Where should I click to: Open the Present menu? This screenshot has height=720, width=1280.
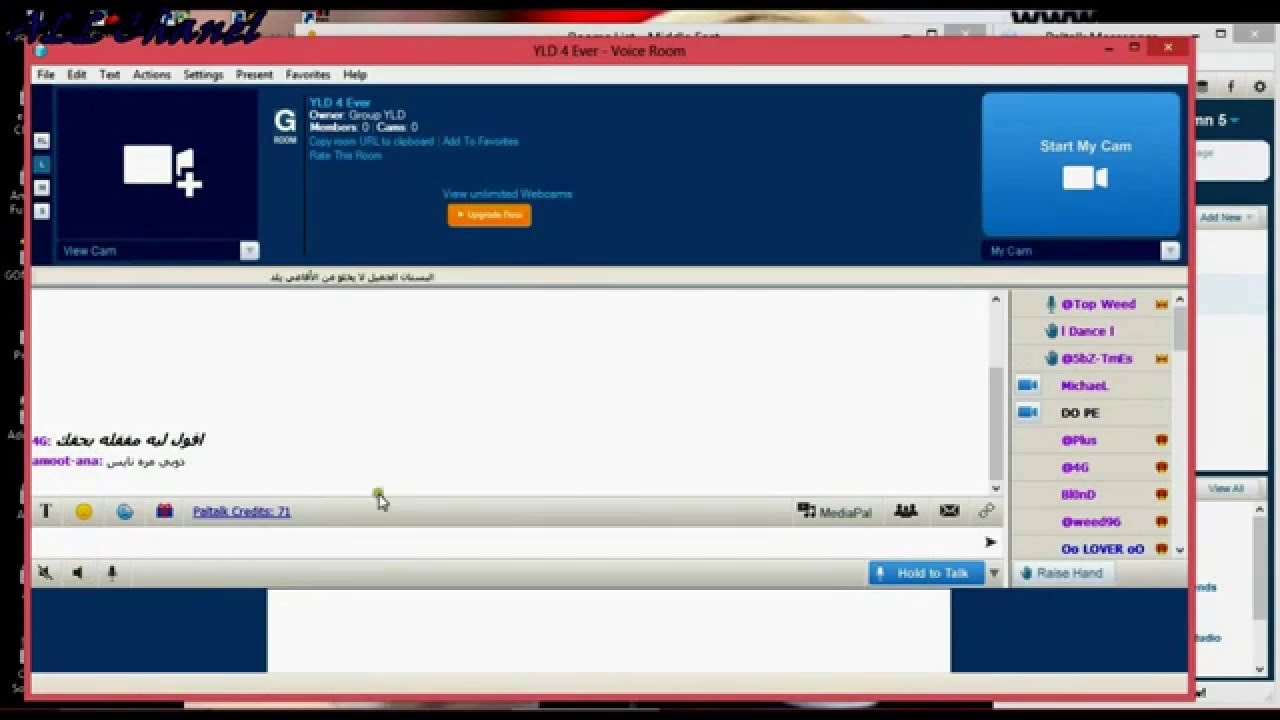254,75
